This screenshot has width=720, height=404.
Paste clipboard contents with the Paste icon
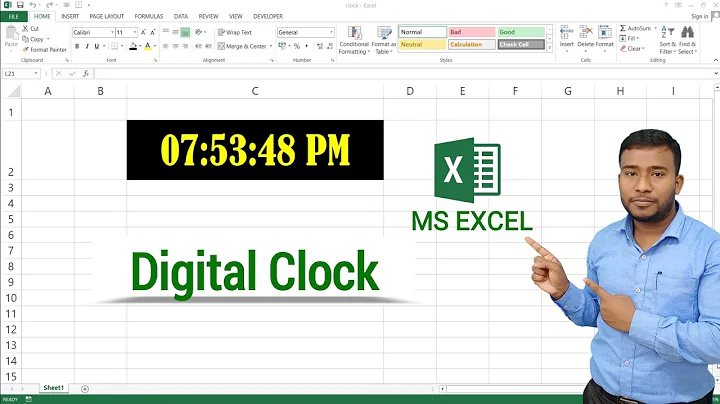tap(11, 34)
